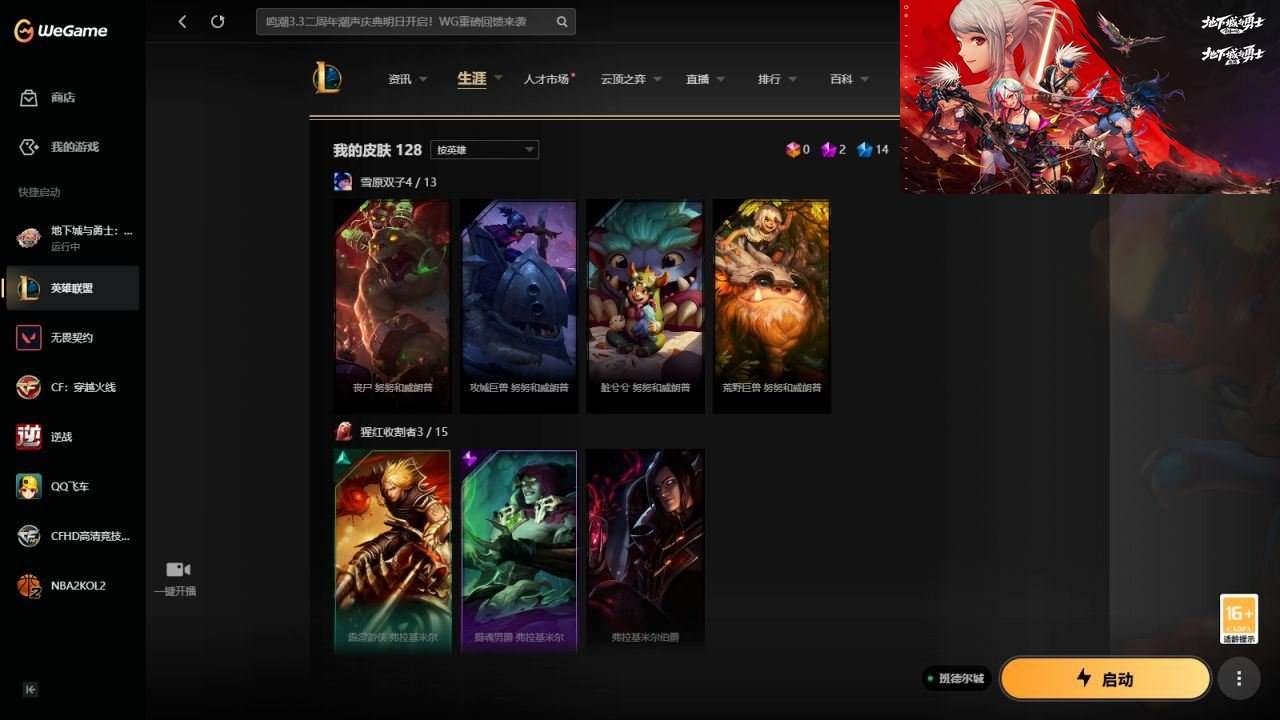Select the 班德尔城 server button
Viewport: 1280px width, 720px height.
point(957,679)
